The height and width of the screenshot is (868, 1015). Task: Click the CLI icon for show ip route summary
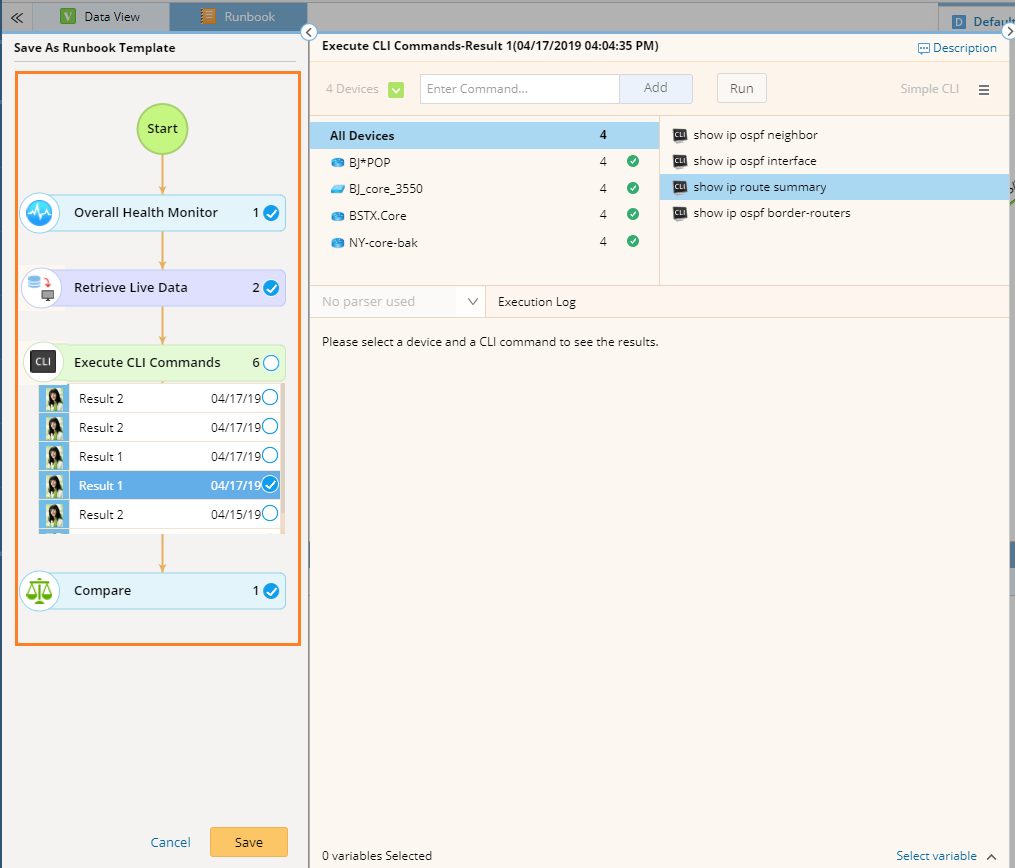point(680,187)
